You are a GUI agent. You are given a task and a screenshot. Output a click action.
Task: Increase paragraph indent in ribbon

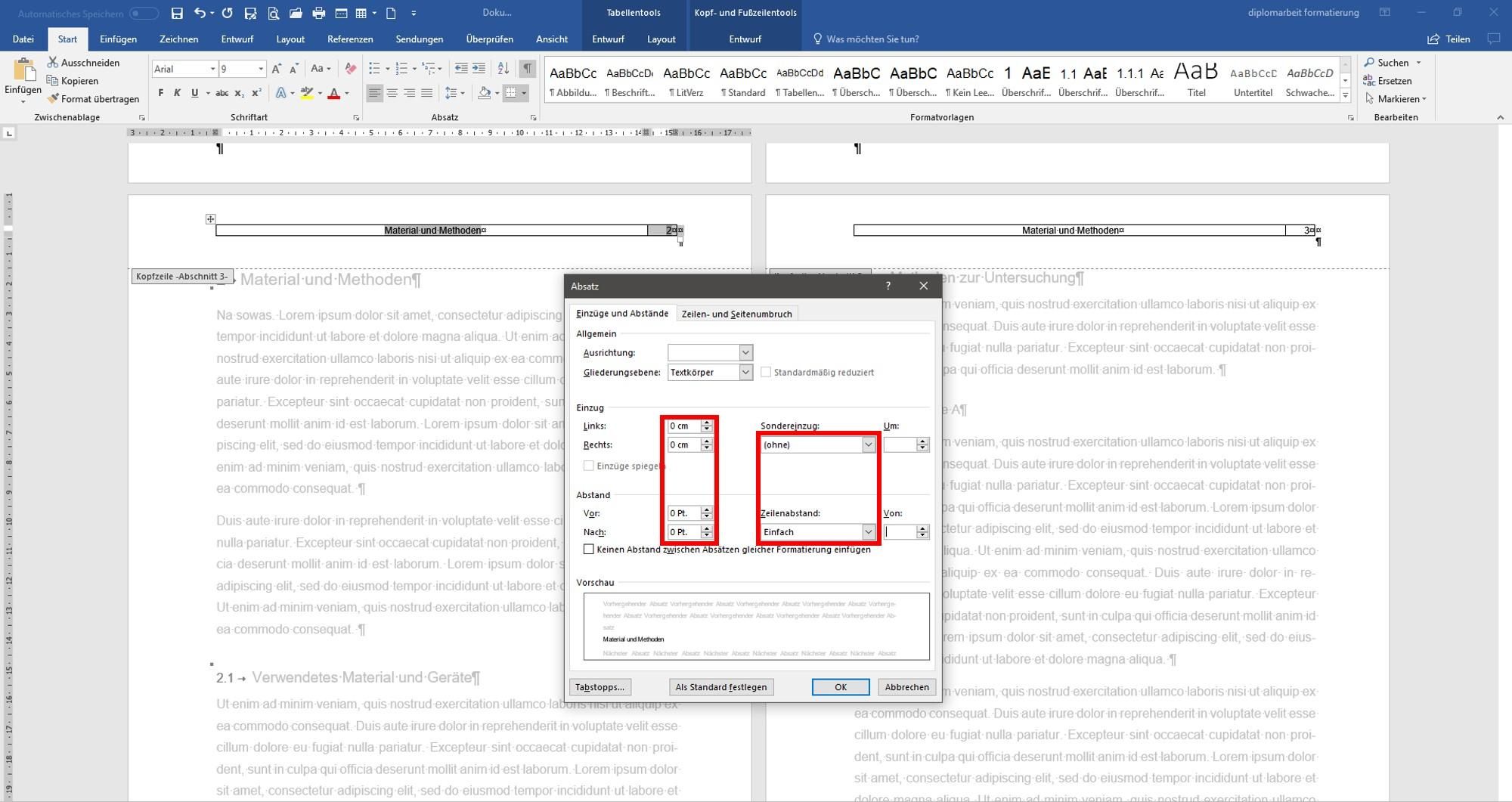click(x=479, y=69)
